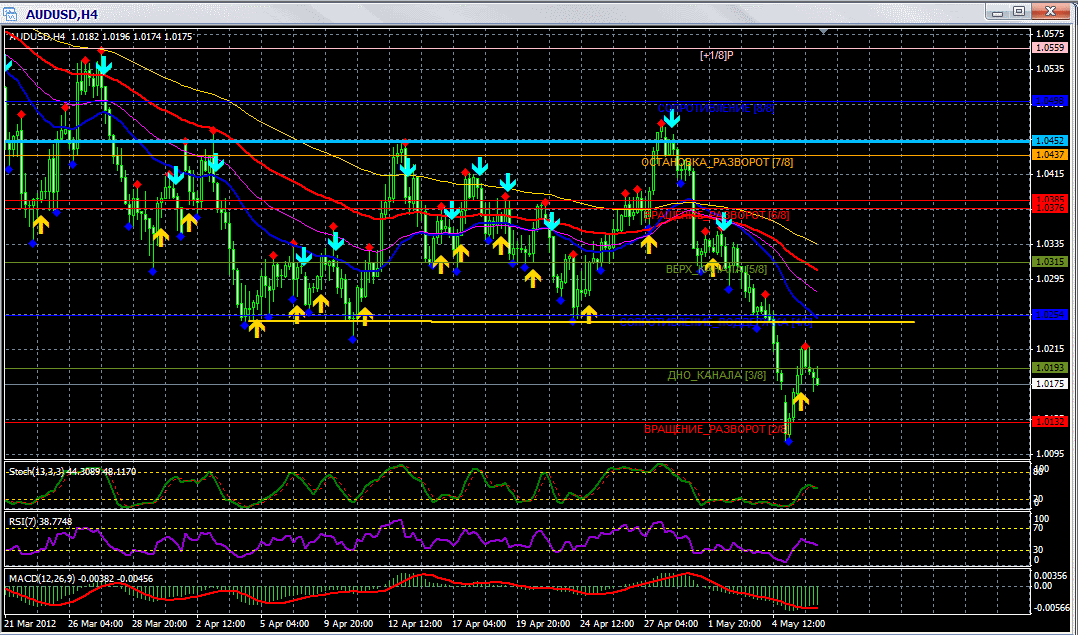
Task: Close the AUDUSD,H4 chart window
Action: (x=1049, y=11)
